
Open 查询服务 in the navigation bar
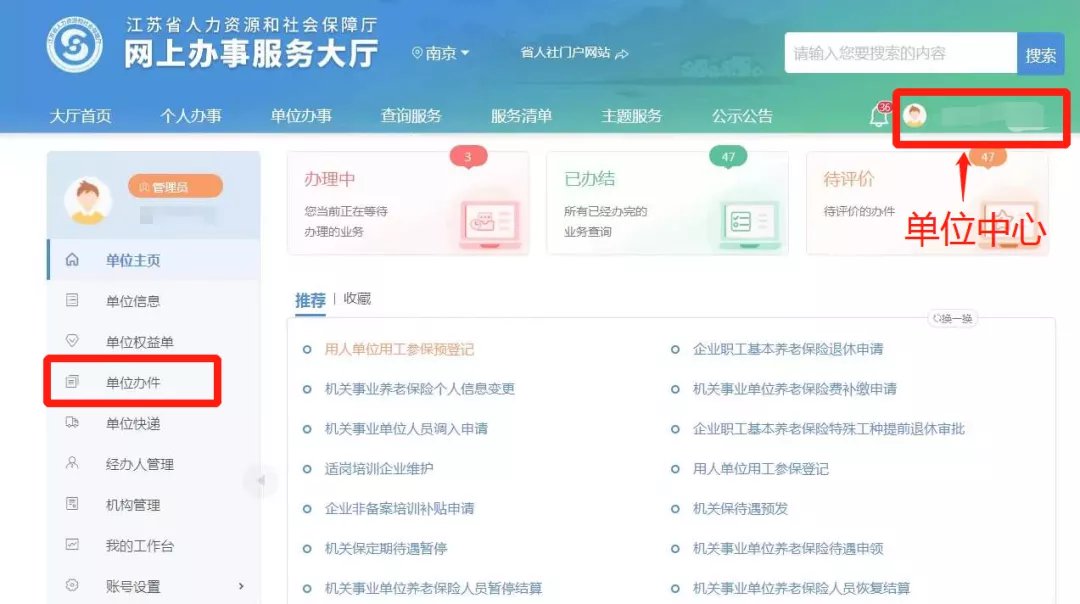[x=411, y=116]
